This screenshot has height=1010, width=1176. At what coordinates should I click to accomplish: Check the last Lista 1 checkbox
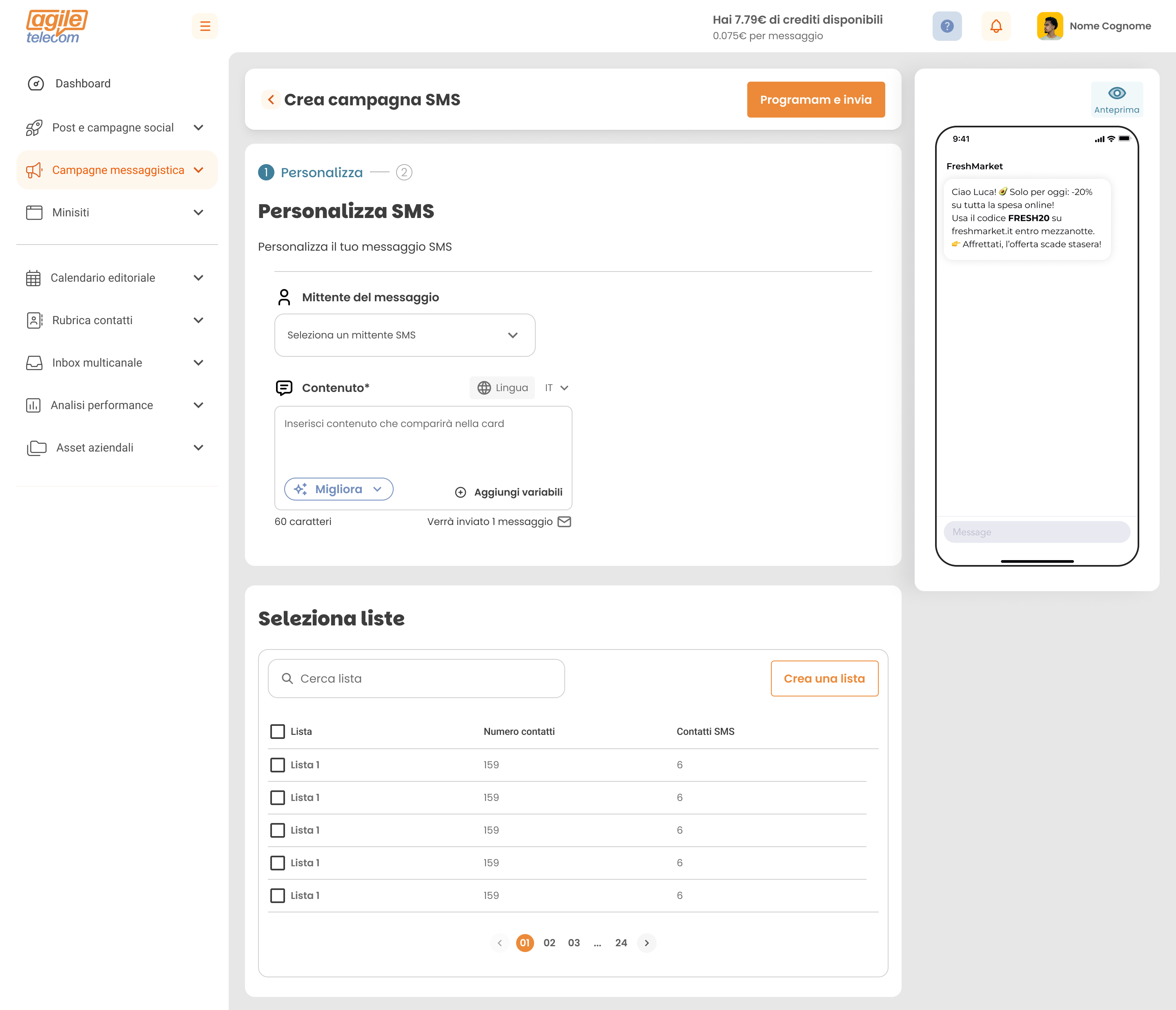(x=277, y=895)
